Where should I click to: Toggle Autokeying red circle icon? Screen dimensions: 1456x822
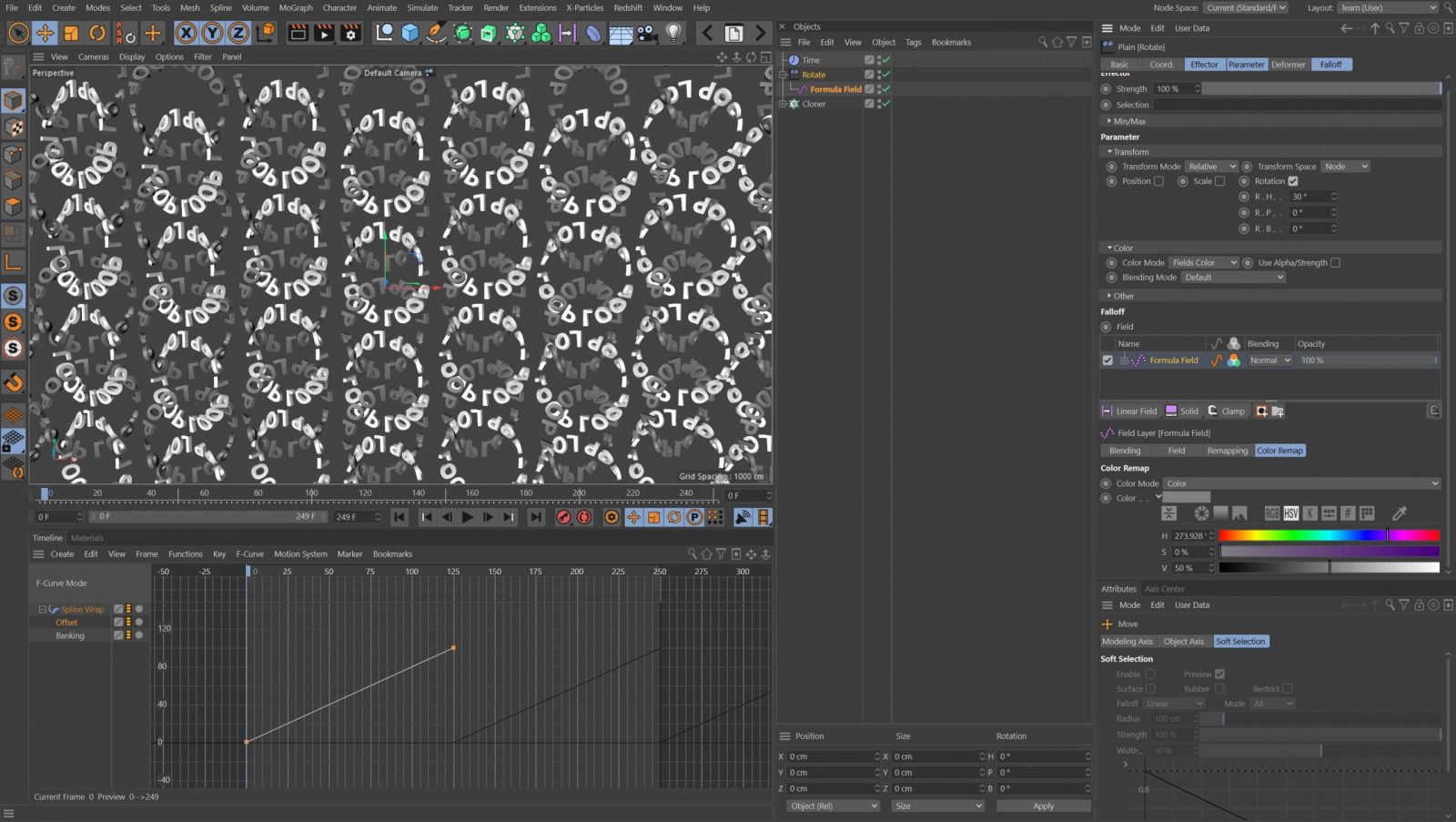[584, 517]
